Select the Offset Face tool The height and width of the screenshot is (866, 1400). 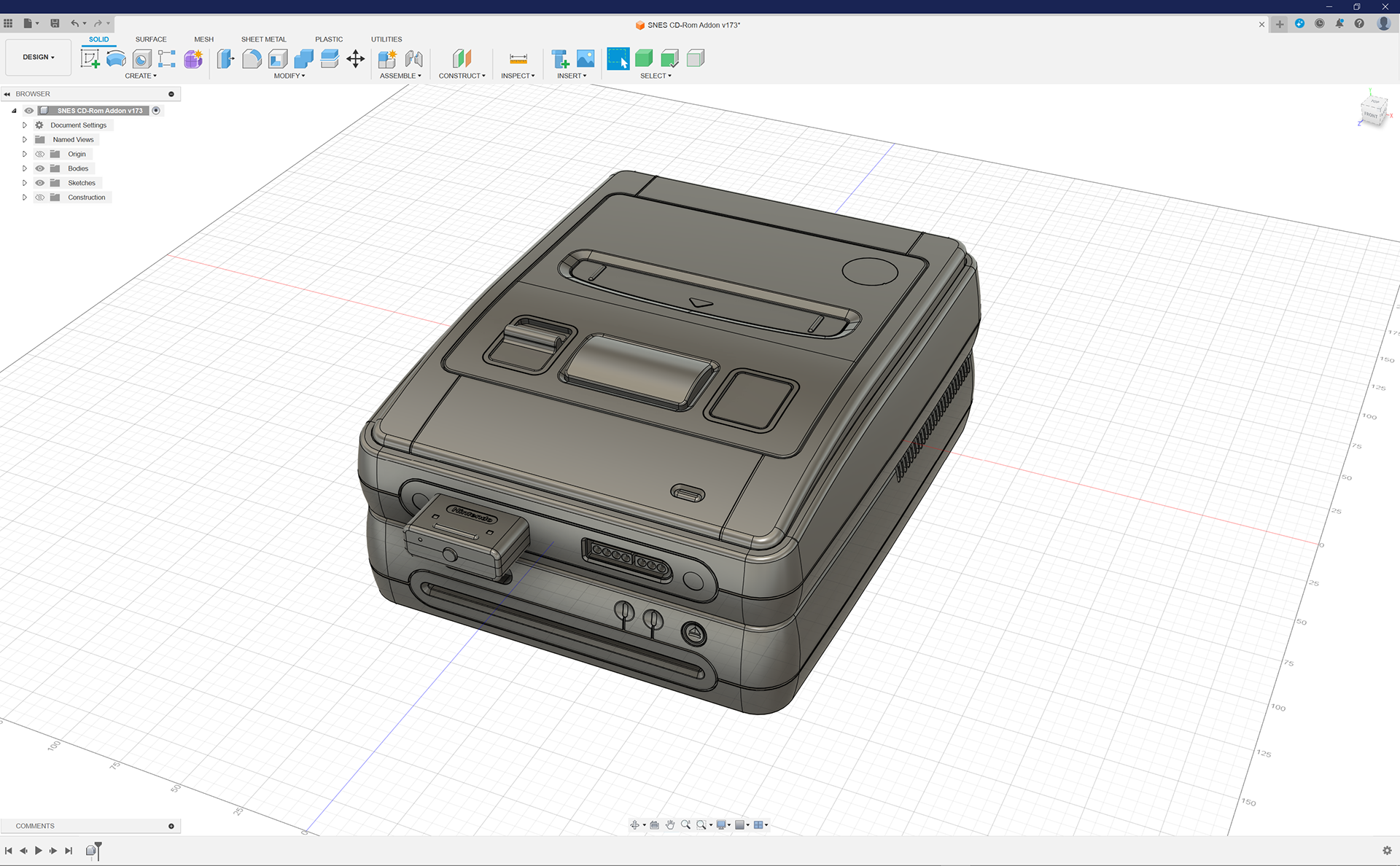pos(330,58)
